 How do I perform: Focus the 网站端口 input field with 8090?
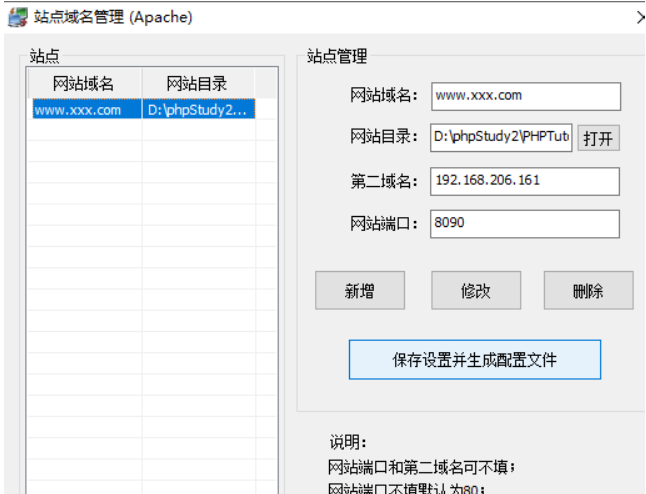click(525, 224)
